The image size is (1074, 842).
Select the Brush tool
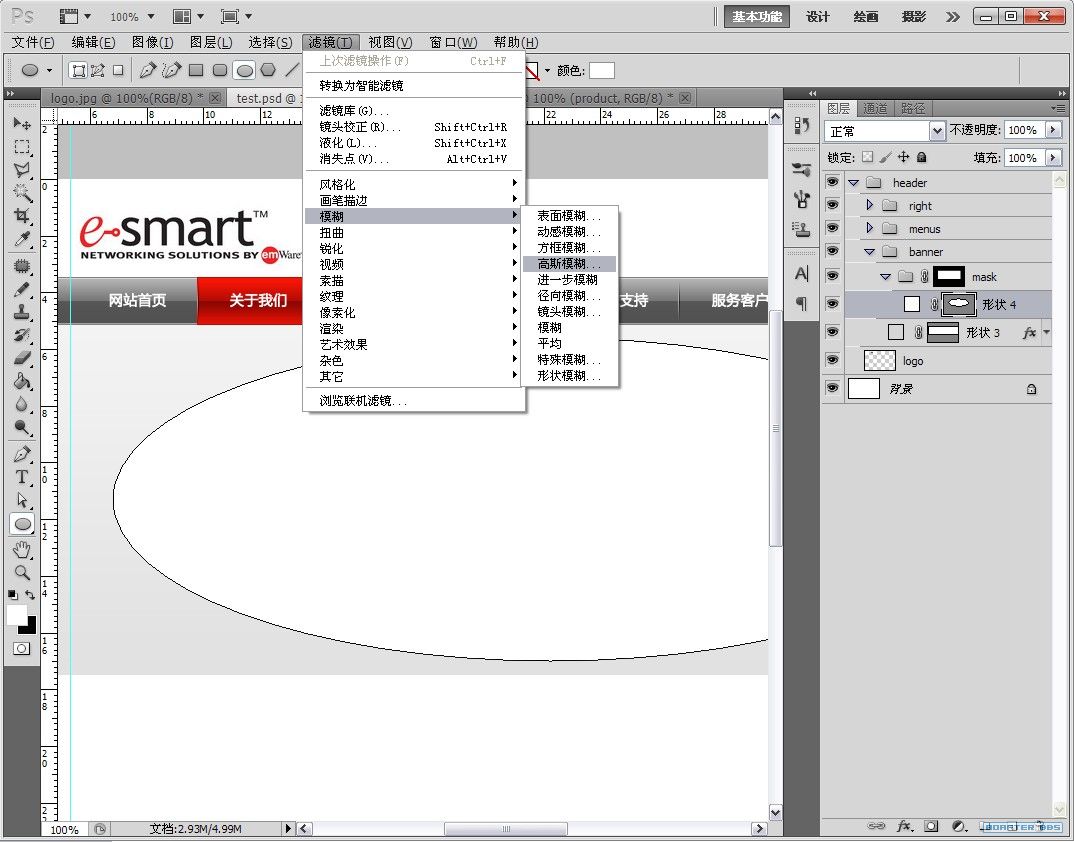pyautogui.click(x=22, y=289)
